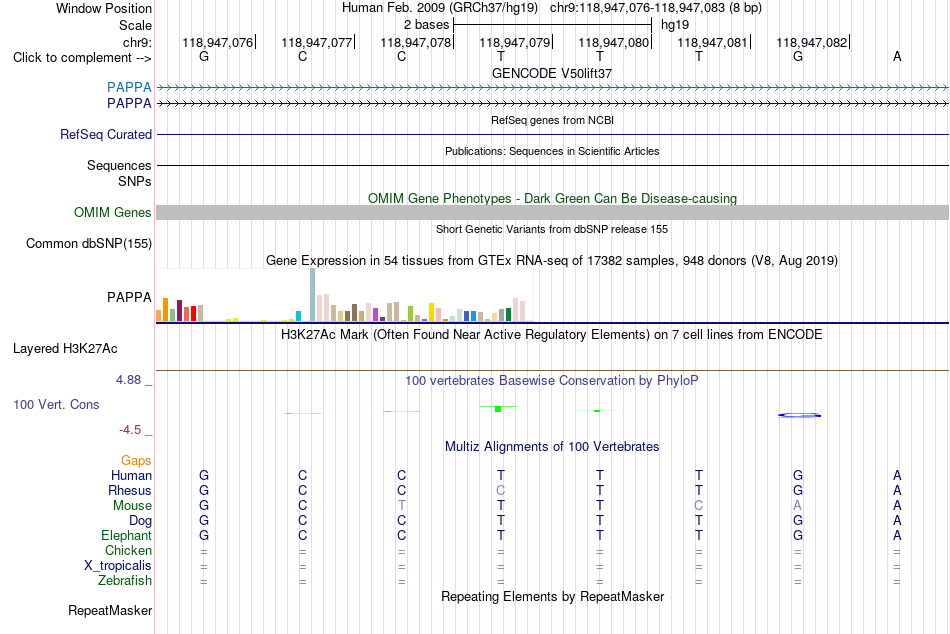Select the X_tropicalis alignment row label
This screenshot has width=950, height=634.
coord(118,566)
